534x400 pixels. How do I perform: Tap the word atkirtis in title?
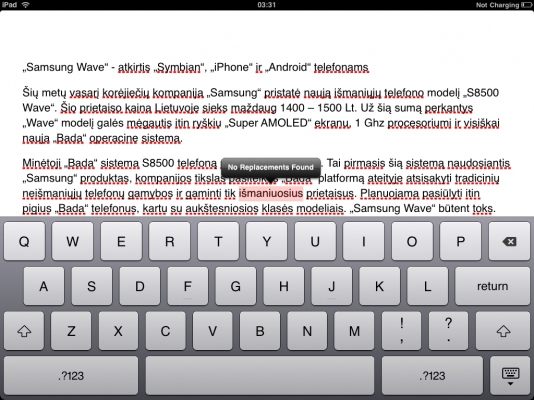134,67
